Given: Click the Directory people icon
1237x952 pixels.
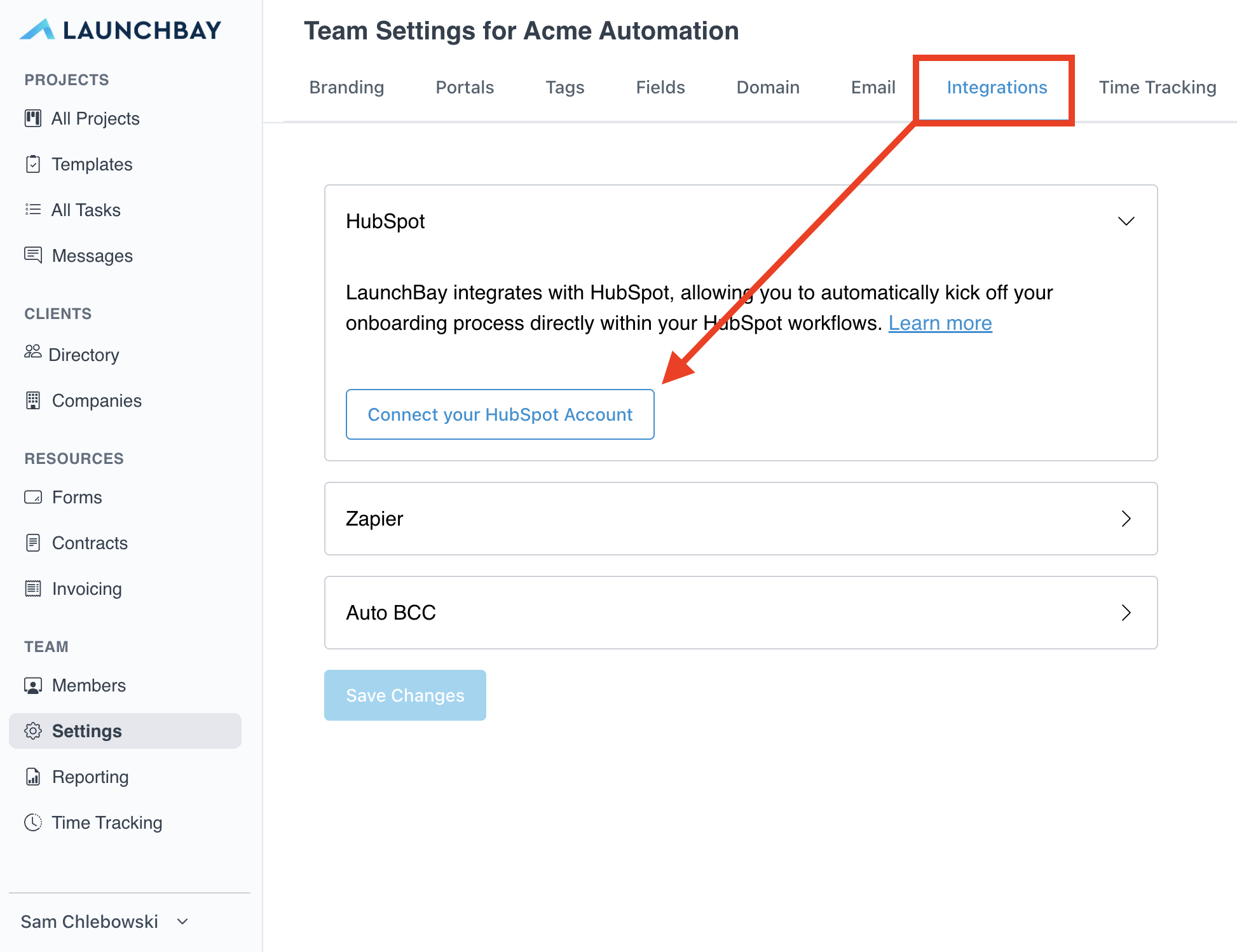Looking at the screenshot, I should coord(32,351).
